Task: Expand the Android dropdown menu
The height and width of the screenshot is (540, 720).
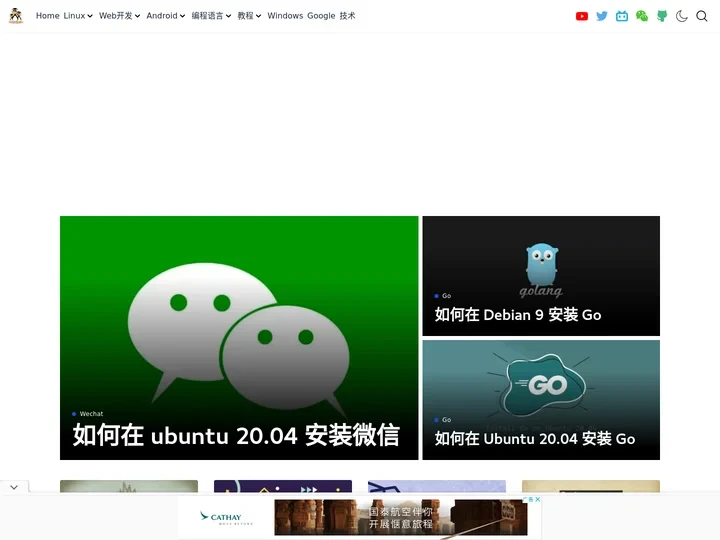Action: (x=166, y=16)
